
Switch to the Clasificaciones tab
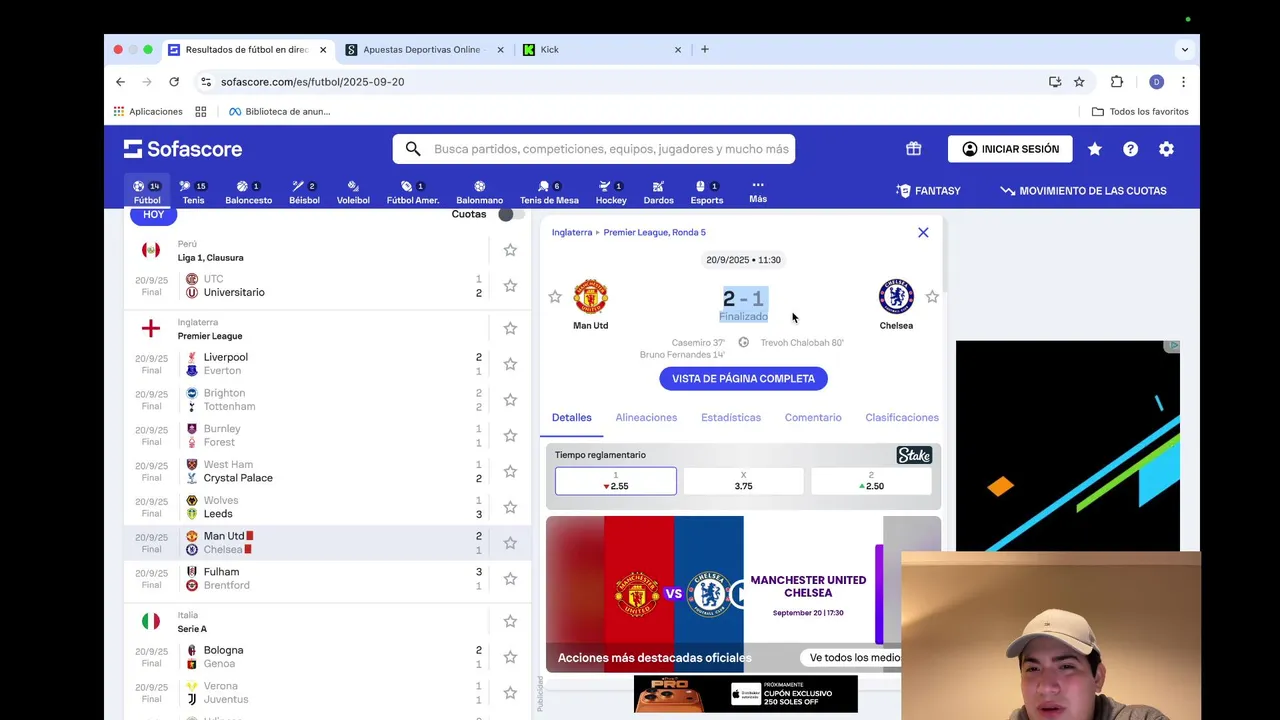pos(902,417)
